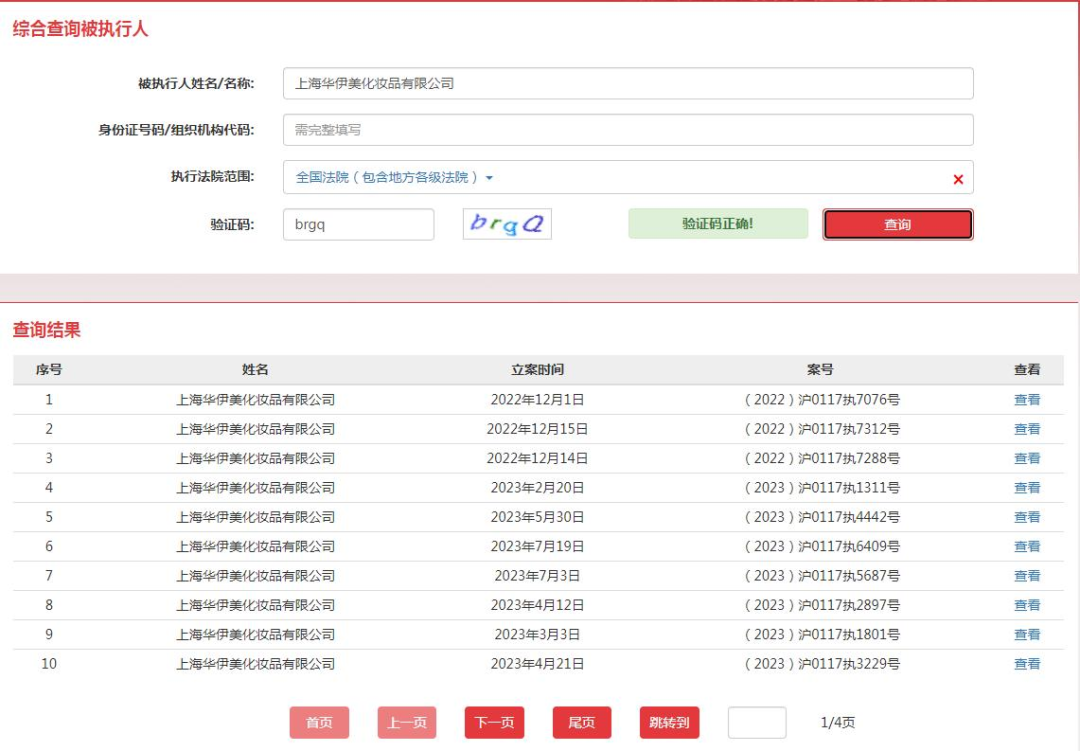1080x751 pixels.
Task: Focus the 被执行人姓名/名称 input field
Action: click(x=627, y=84)
